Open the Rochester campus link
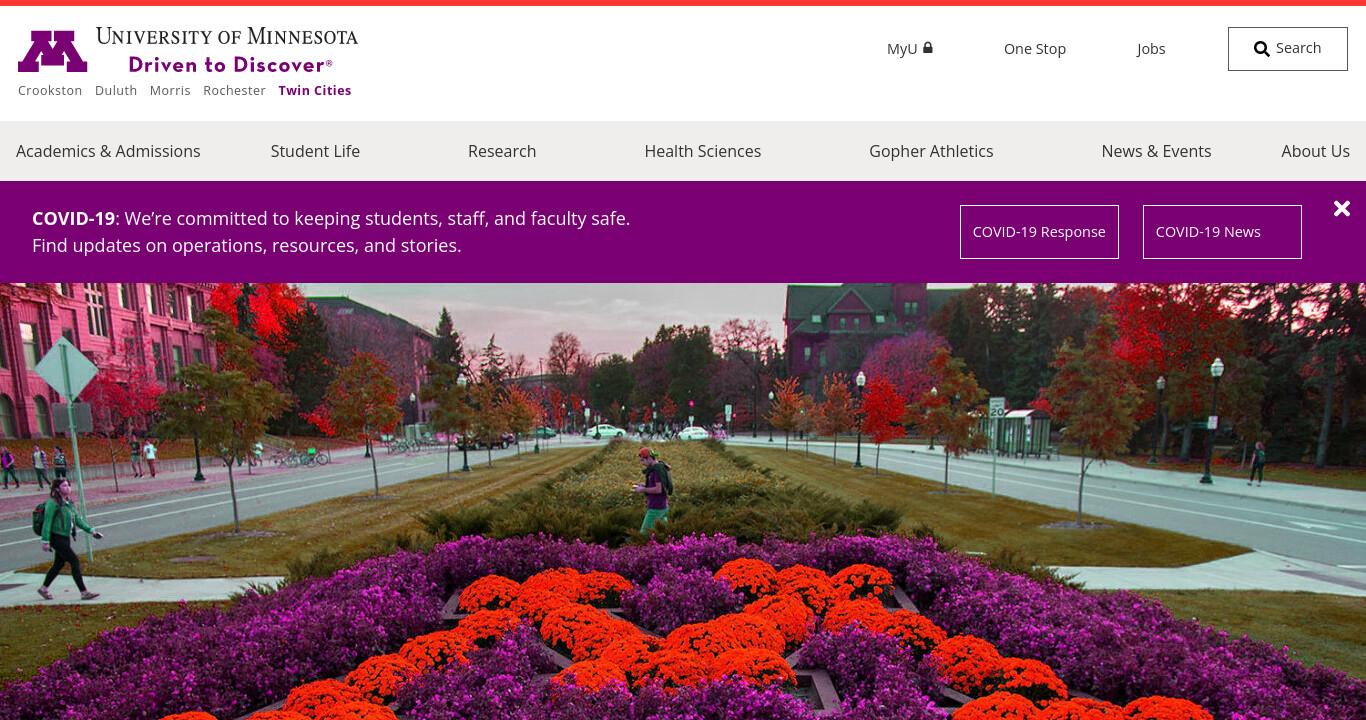The image size is (1366, 720). (x=234, y=90)
